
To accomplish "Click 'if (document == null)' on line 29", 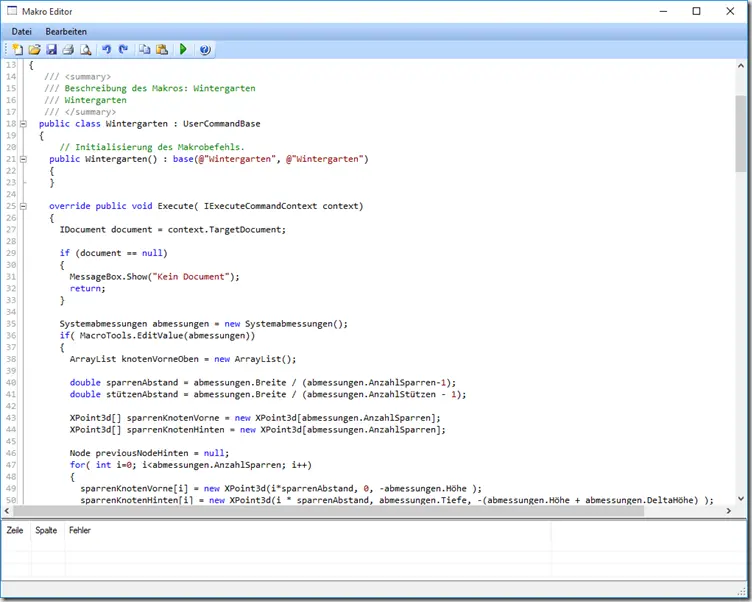I will coord(114,253).
